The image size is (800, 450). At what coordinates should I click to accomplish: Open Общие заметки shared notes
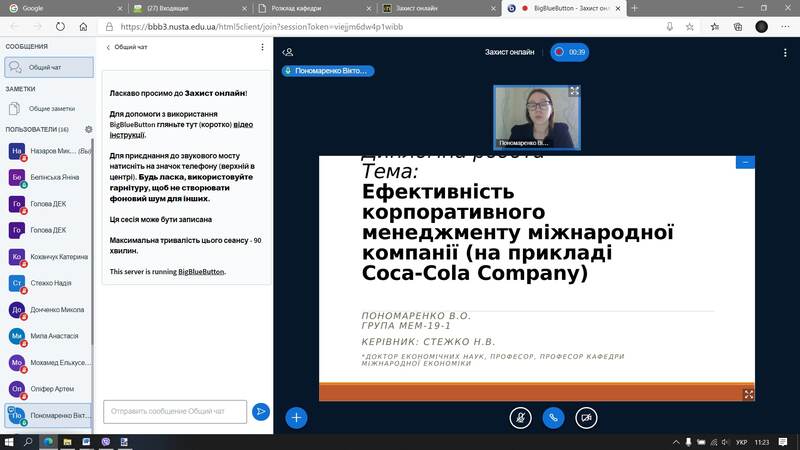(49, 109)
